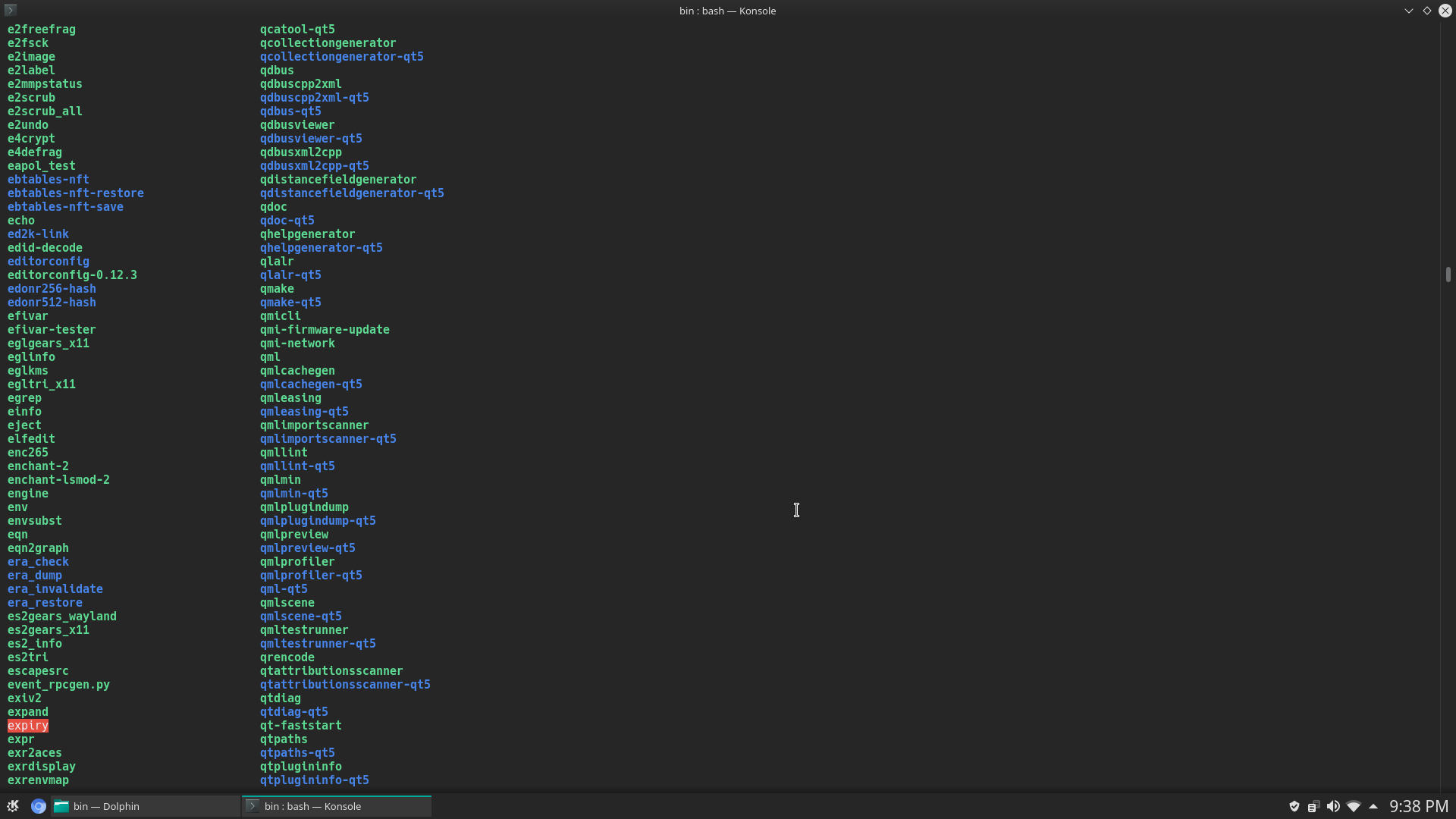Click the escapesrc entry
Image resolution: width=1456 pixels, height=819 pixels.
(x=38, y=671)
